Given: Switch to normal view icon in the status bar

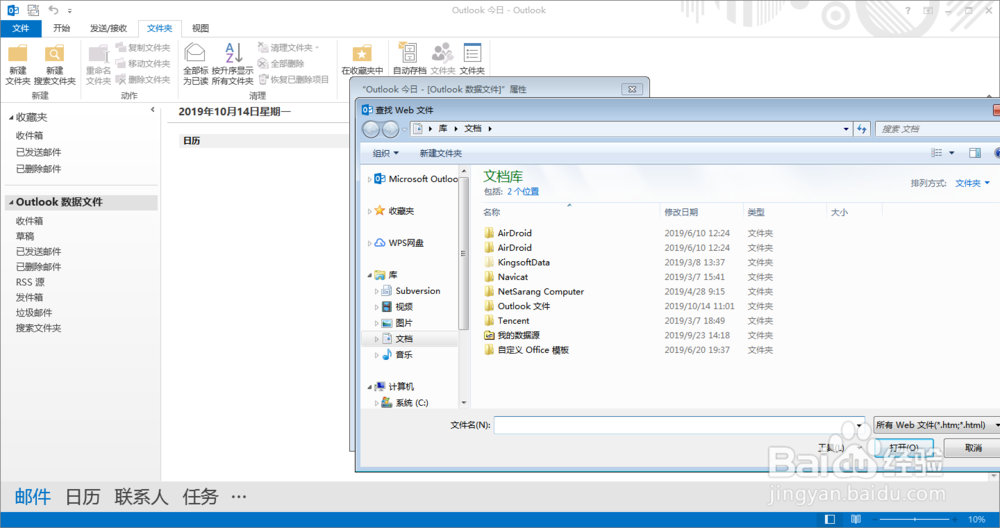Looking at the screenshot, I should (x=829, y=520).
